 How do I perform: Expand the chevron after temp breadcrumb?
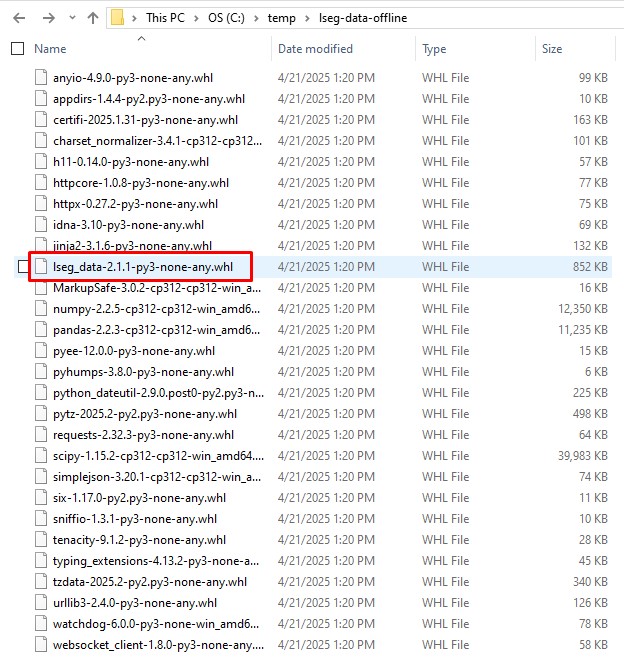305,18
